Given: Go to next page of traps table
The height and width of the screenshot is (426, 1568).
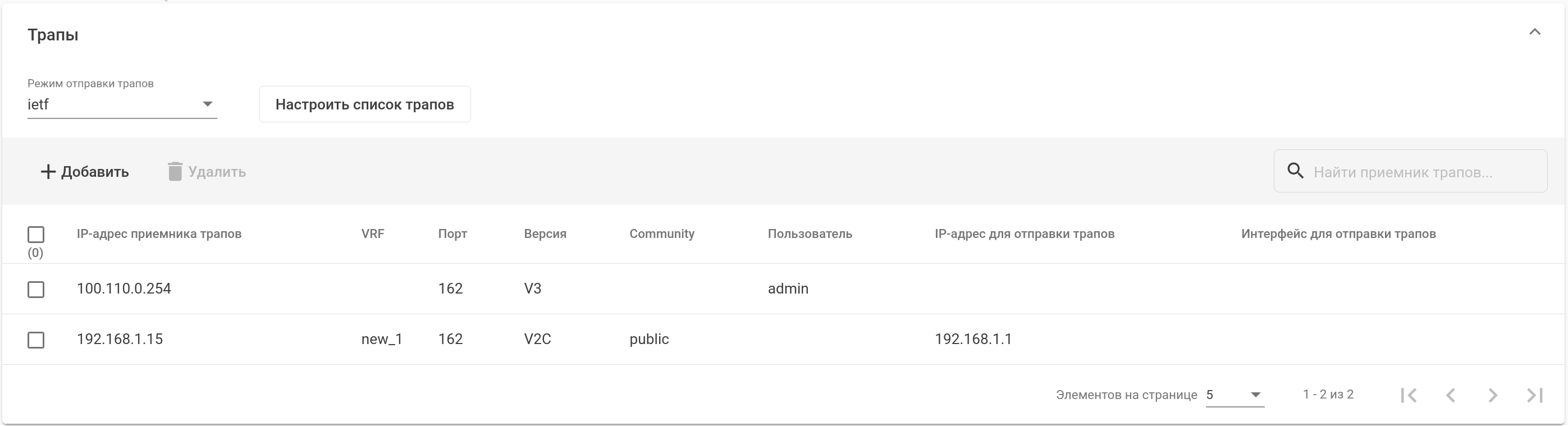Looking at the screenshot, I should (1493, 396).
